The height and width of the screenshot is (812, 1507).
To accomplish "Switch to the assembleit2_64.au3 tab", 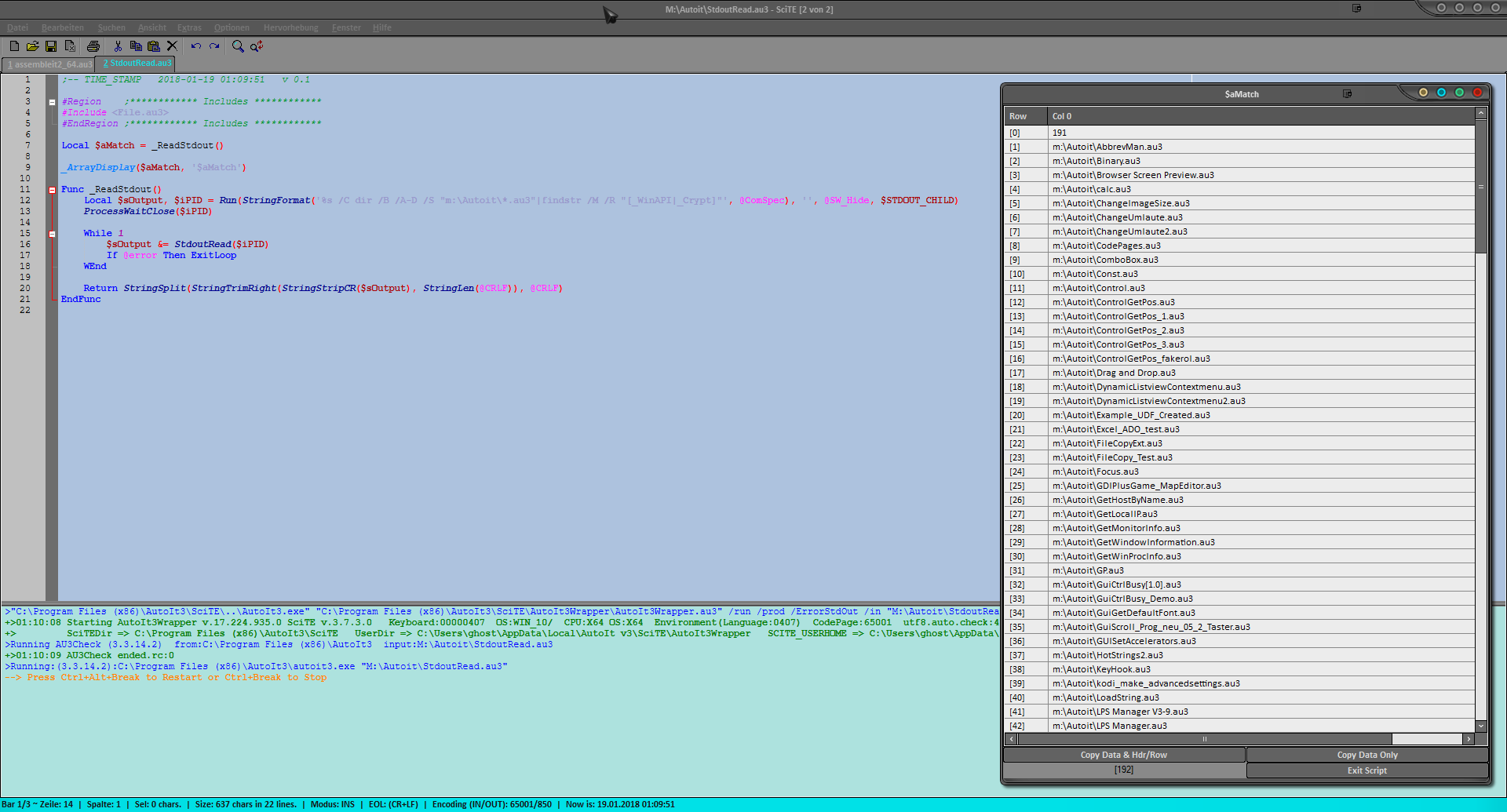I will tap(49, 64).
